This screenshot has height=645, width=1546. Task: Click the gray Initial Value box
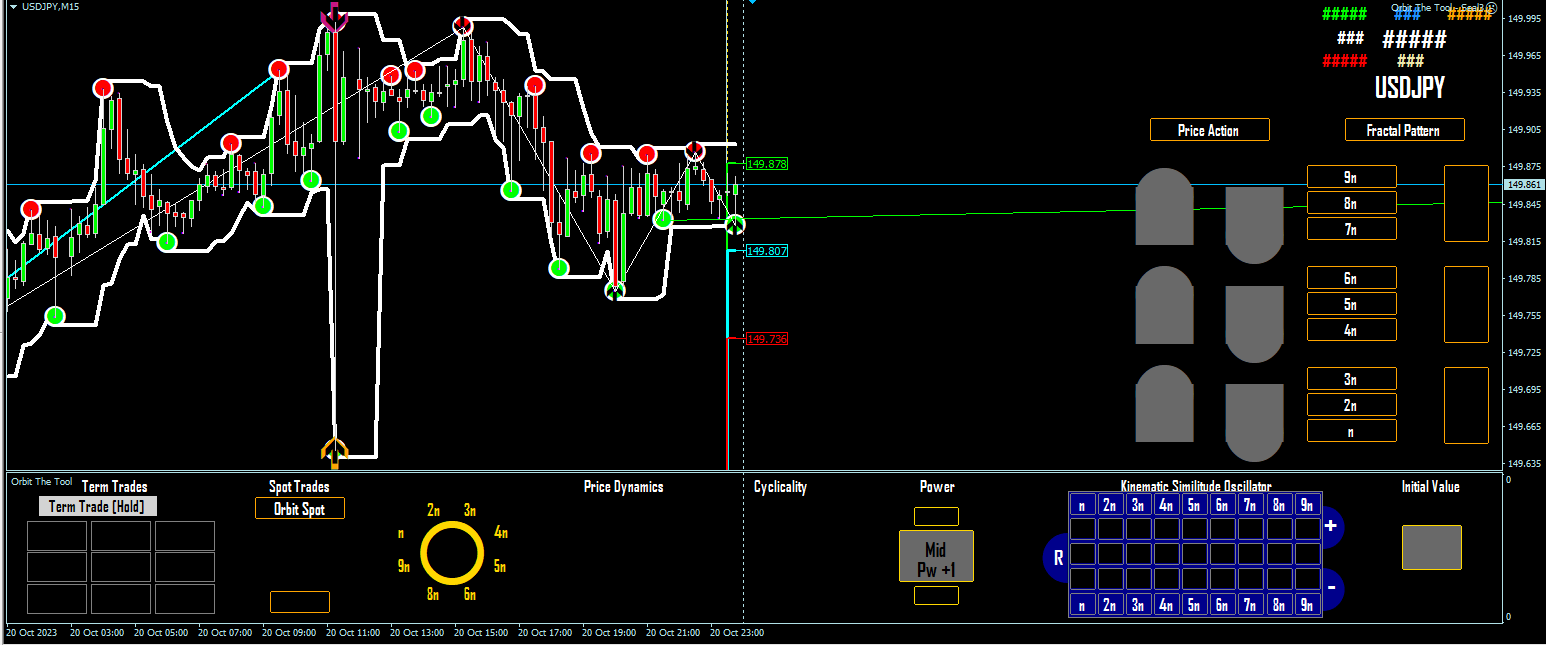(x=1431, y=547)
